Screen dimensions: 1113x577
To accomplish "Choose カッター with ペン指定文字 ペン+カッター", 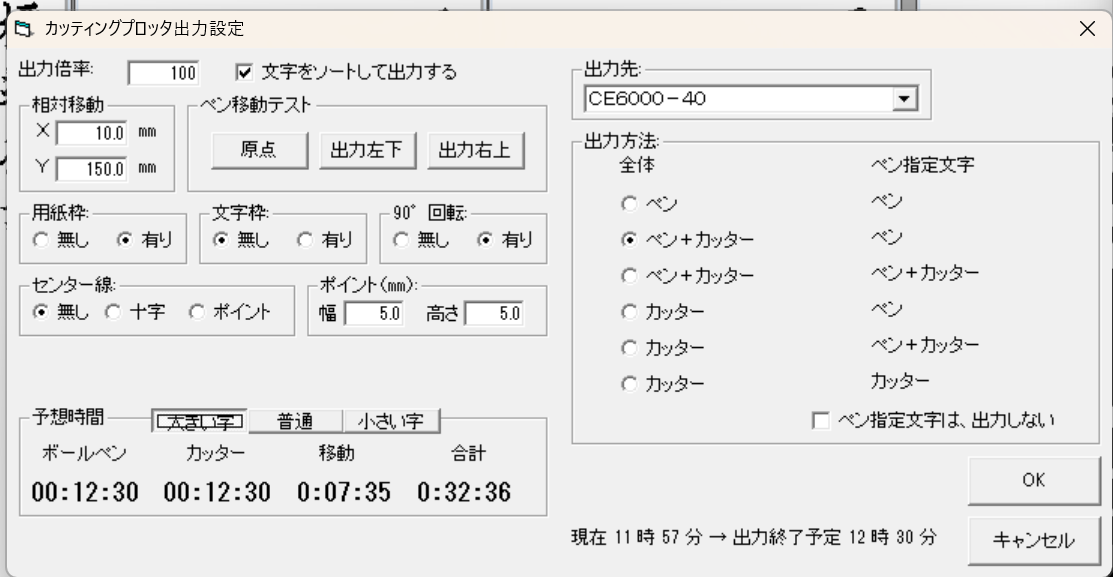I will pos(629,348).
